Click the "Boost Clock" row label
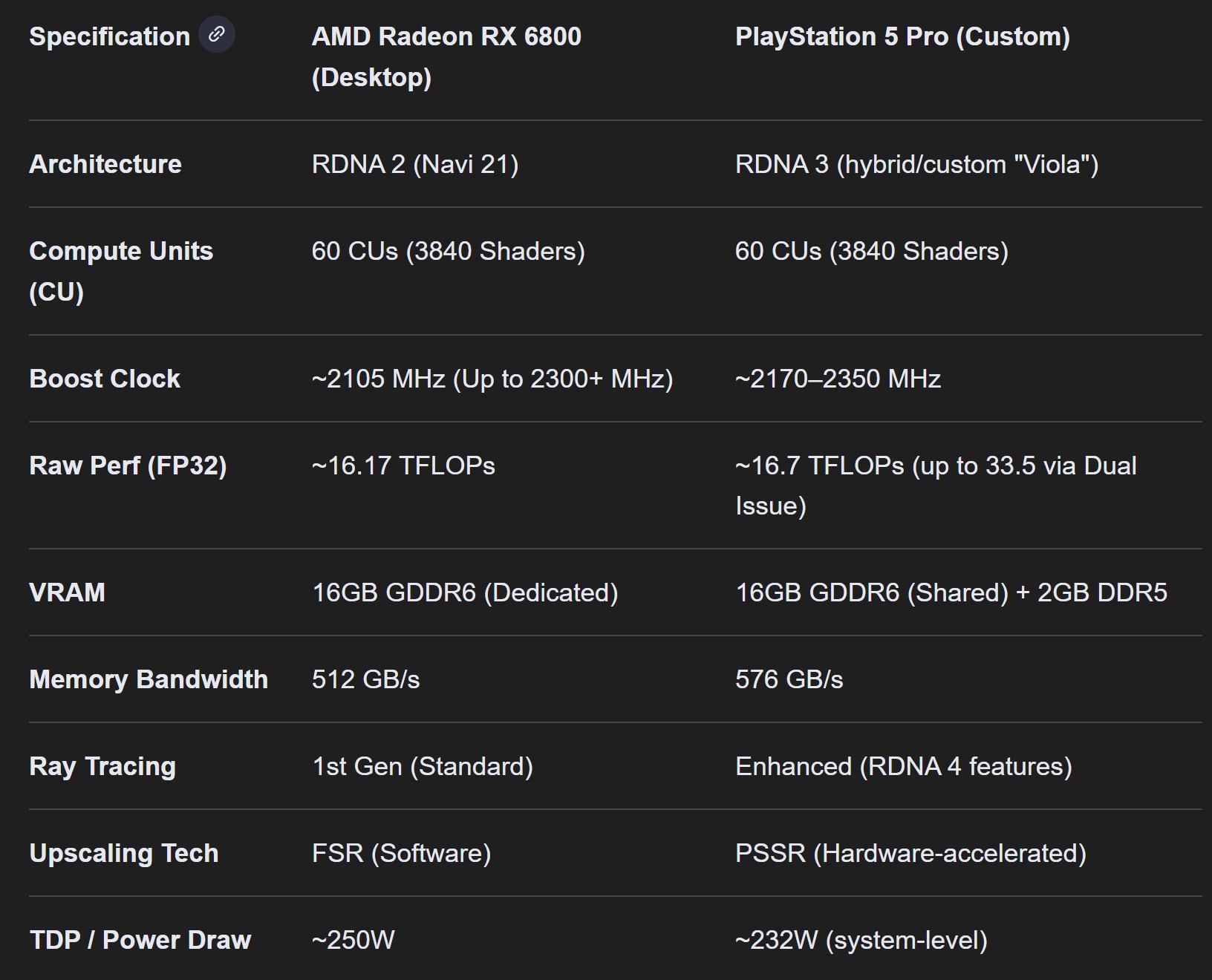This screenshot has width=1212, height=980. 105,379
